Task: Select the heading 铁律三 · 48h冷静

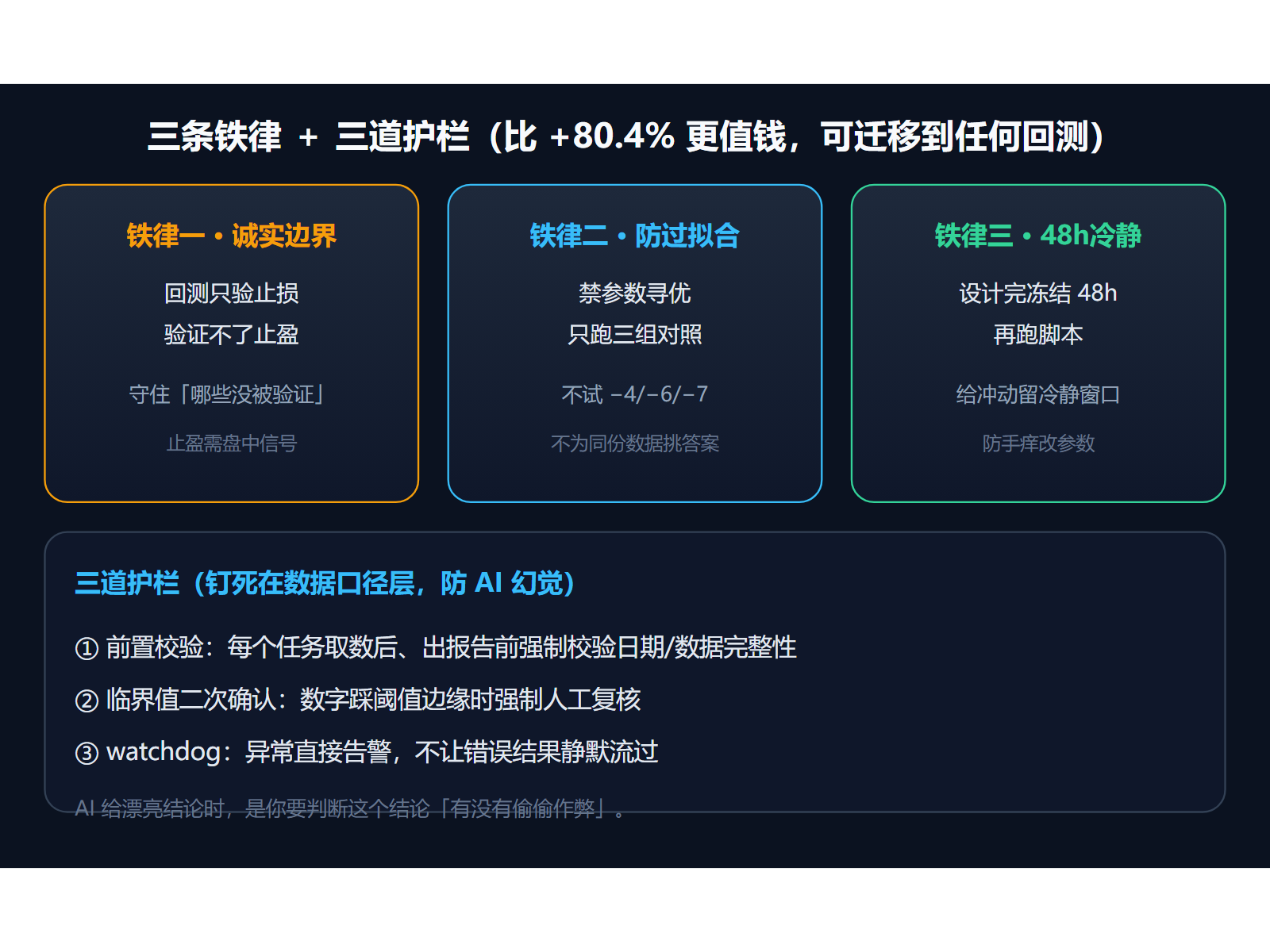Action: tap(1037, 236)
